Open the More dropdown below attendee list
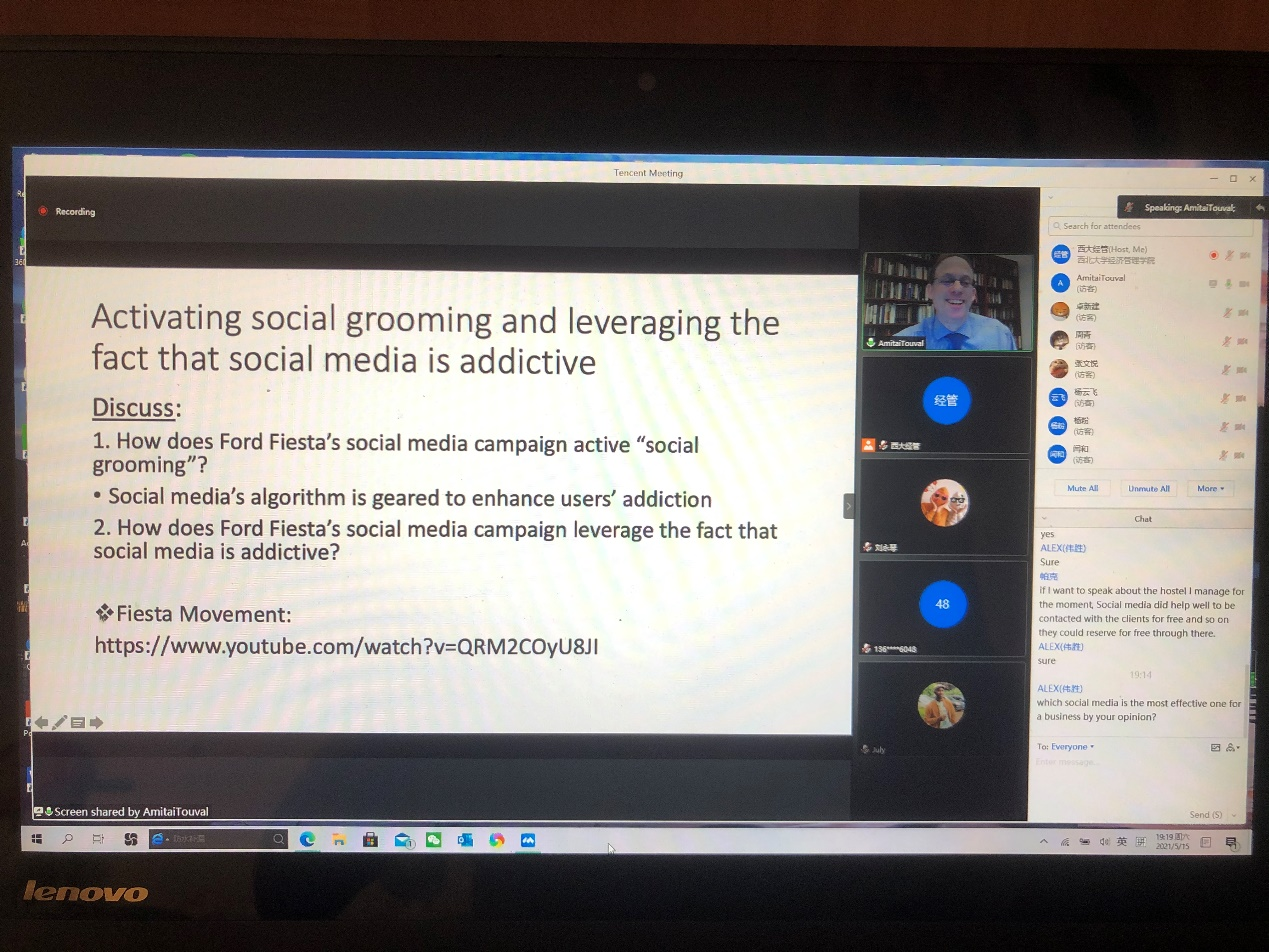 point(1211,488)
